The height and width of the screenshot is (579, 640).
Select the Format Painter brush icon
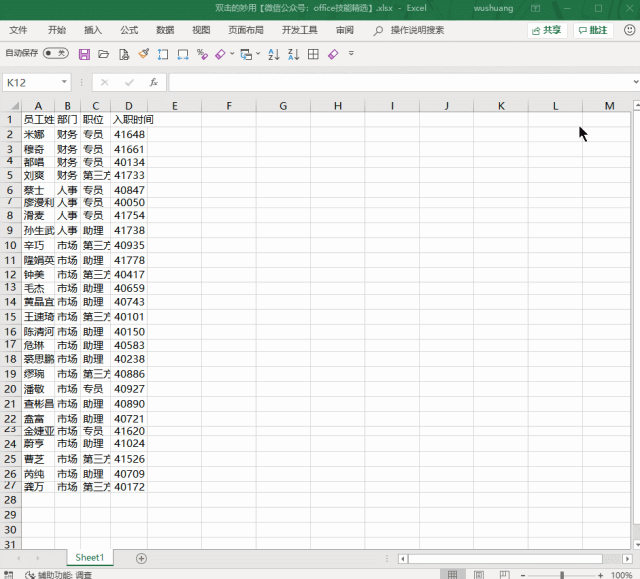coord(143,54)
